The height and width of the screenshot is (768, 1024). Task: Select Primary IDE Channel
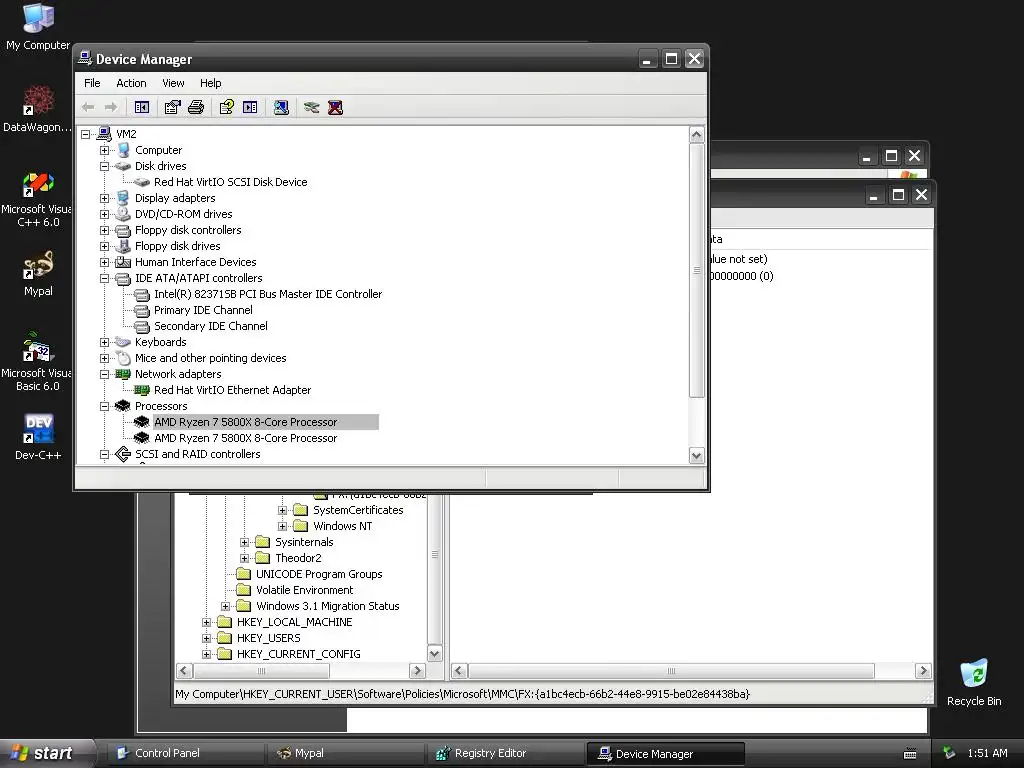click(x=203, y=310)
